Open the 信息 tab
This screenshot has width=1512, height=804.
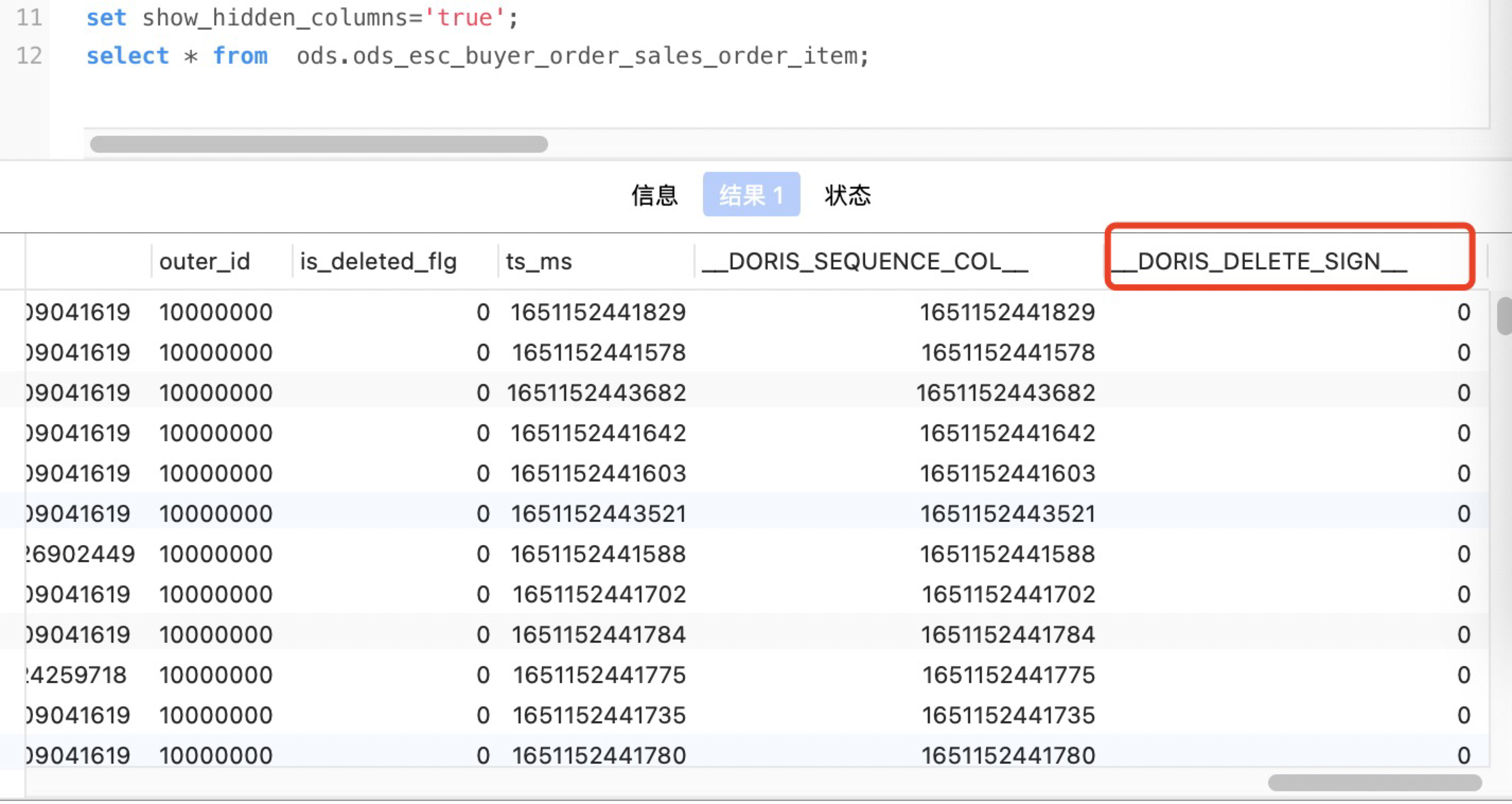654,195
